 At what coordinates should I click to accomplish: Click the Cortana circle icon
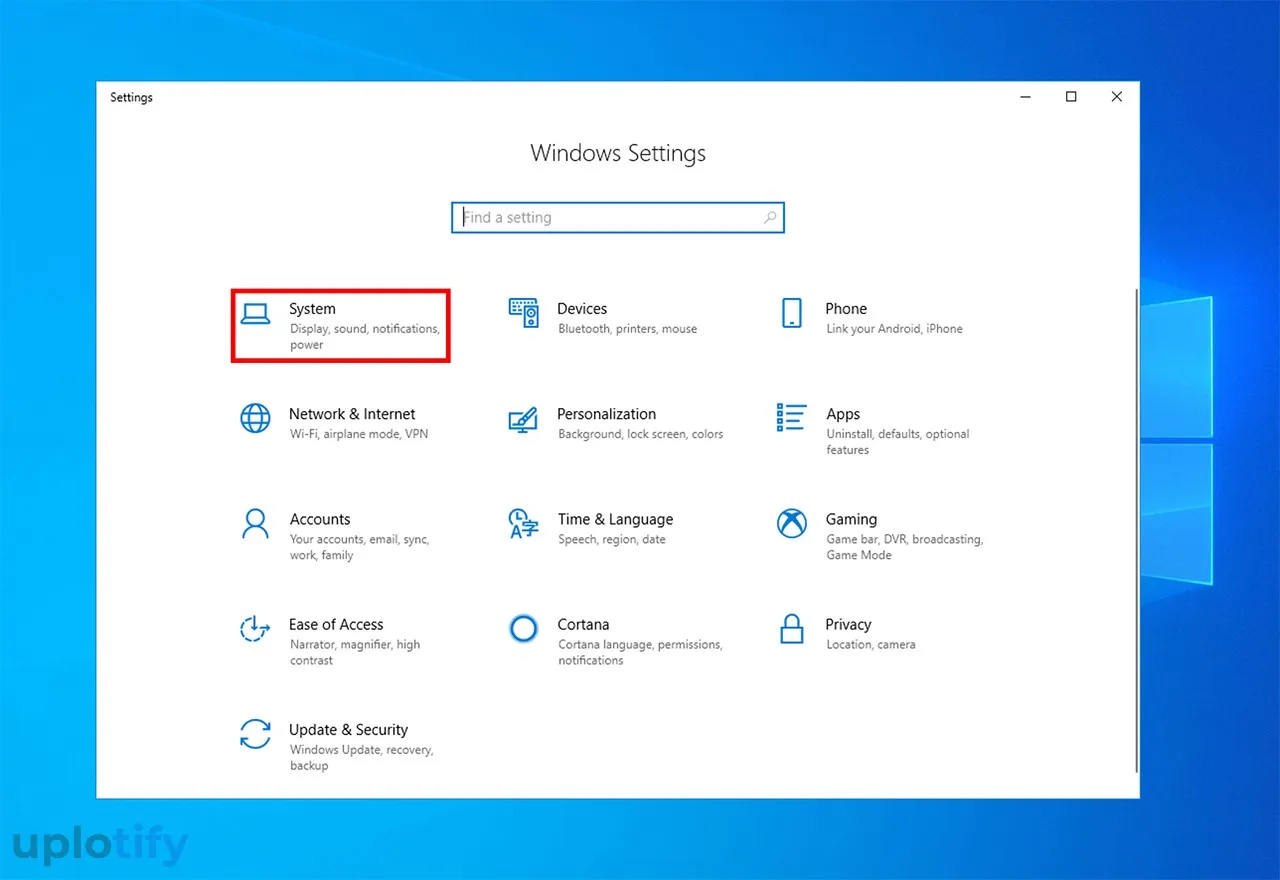point(523,628)
